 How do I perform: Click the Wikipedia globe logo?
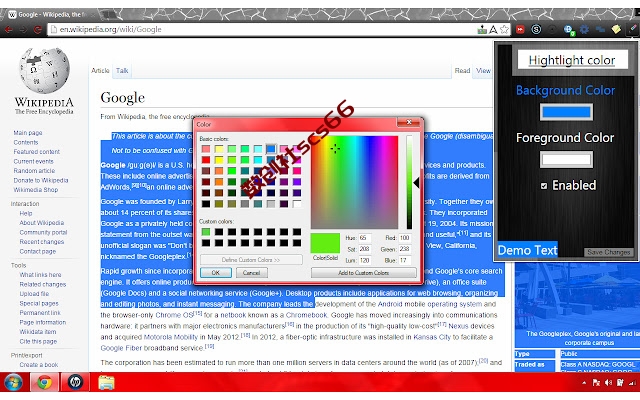tap(44, 70)
